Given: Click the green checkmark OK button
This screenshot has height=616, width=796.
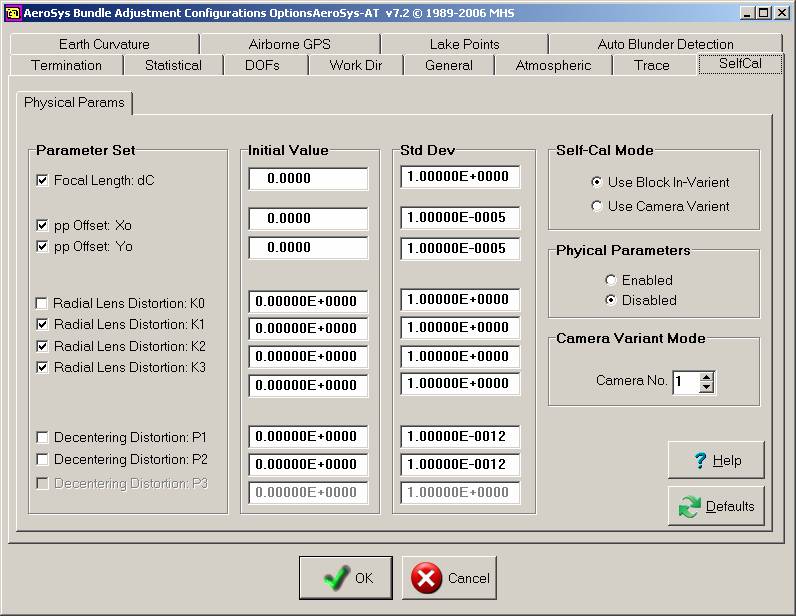Looking at the screenshot, I should (x=345, y=578).
